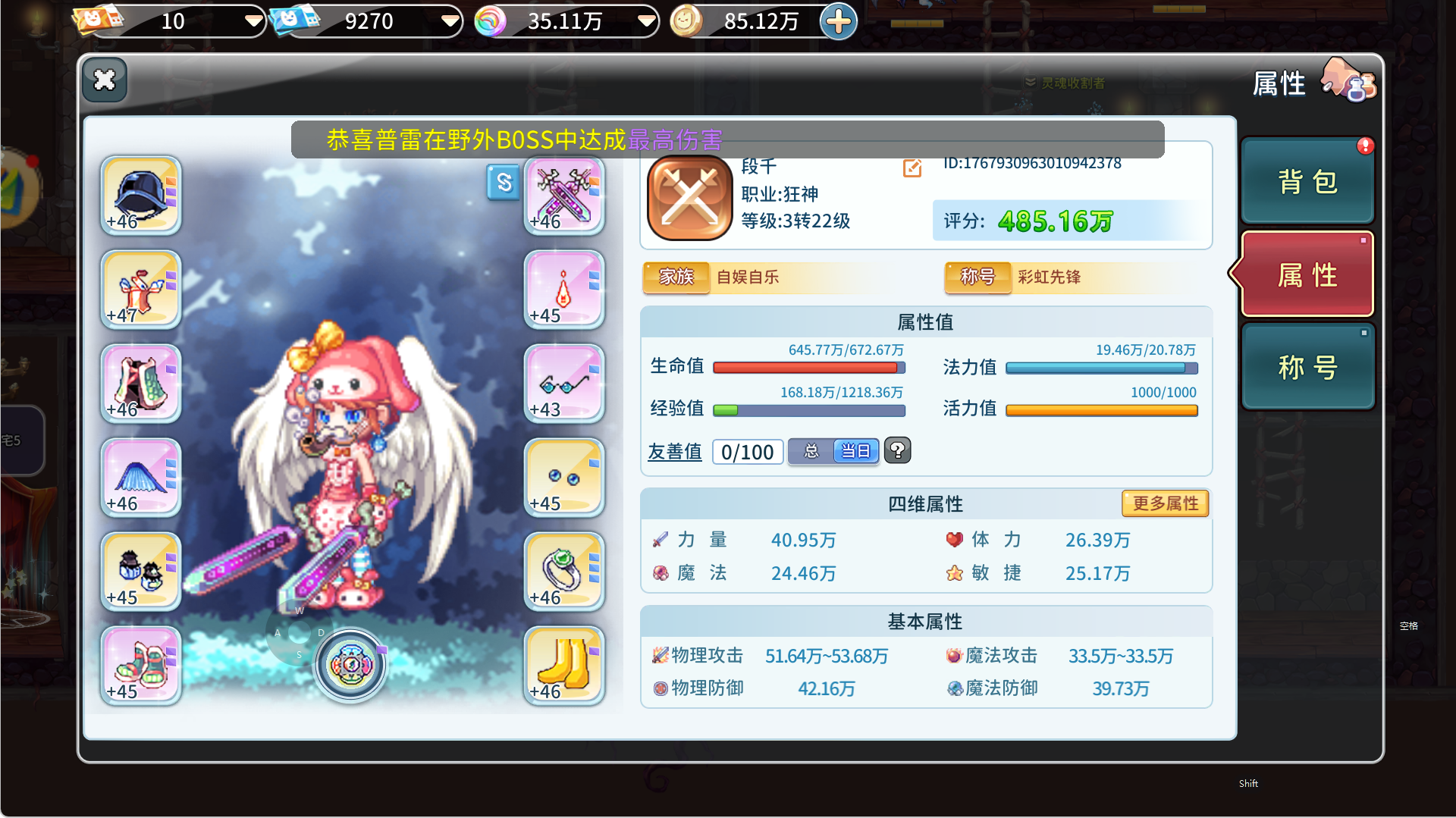Open the 背包 backpack tab
1456x818 pixels.
(x=1308, y=181)
